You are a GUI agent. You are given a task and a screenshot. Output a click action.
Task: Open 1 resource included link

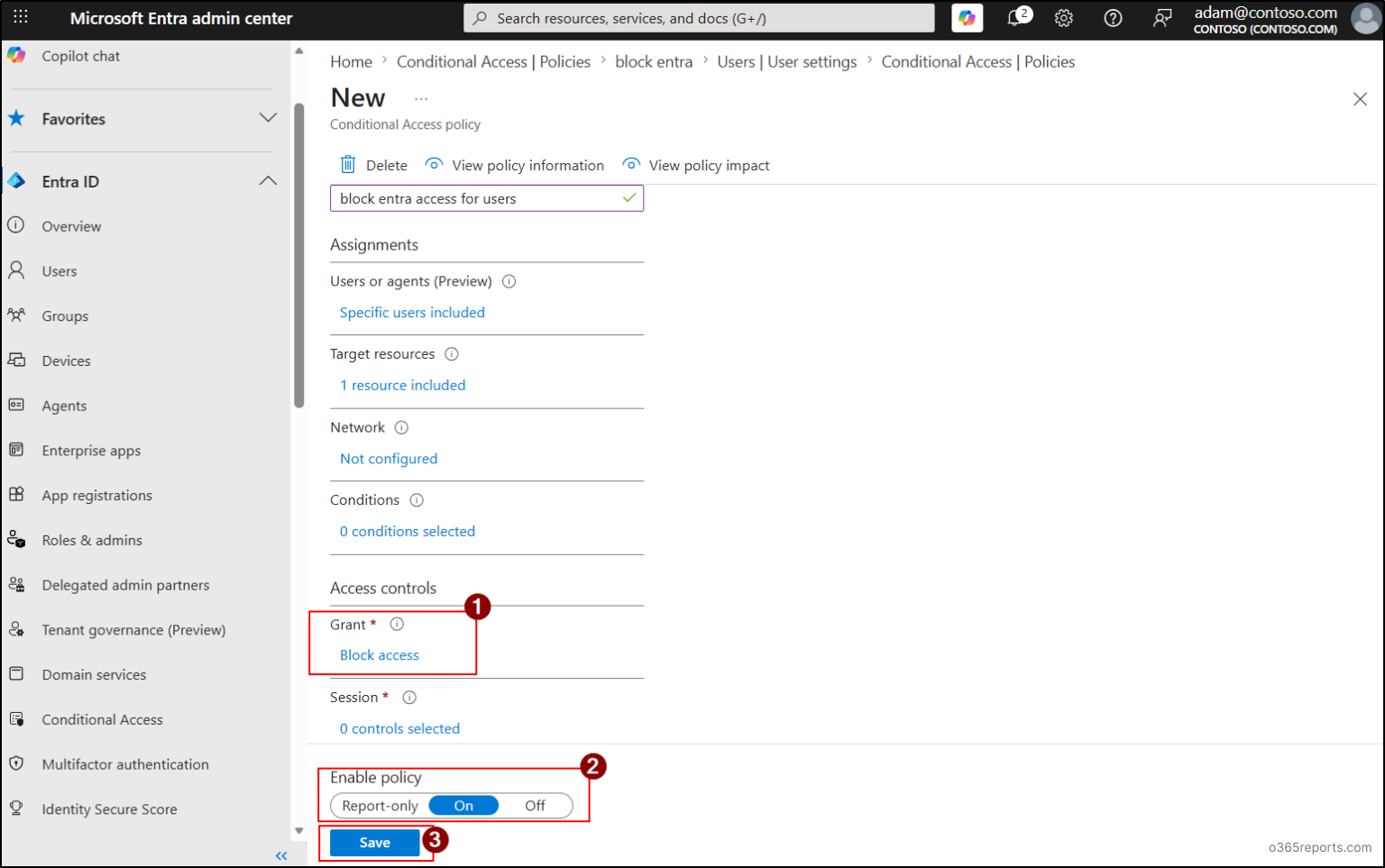point(403,385)
